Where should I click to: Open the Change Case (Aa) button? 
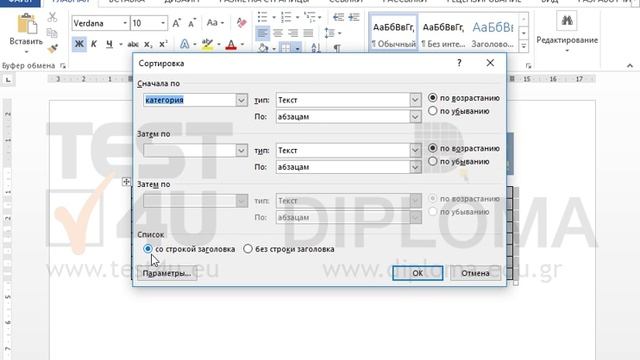(x=215, y=23)
